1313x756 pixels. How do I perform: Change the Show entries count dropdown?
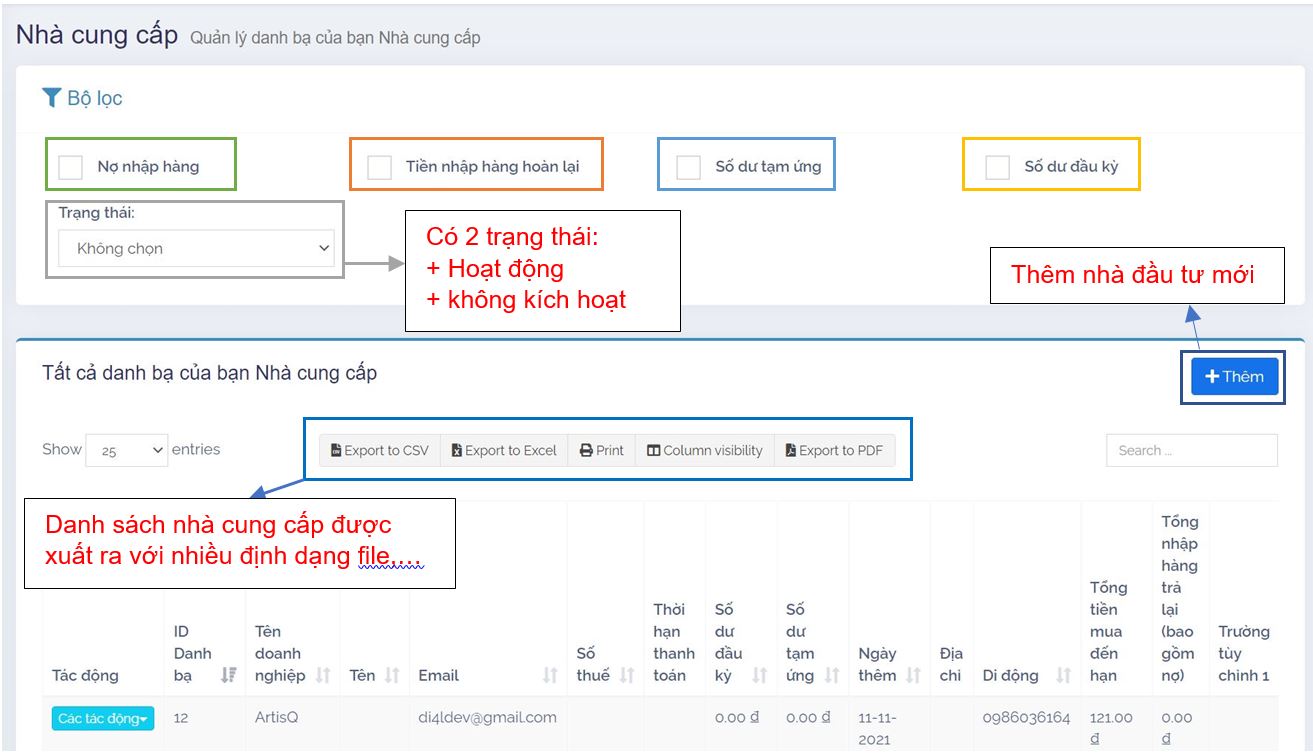coord(127,451)
